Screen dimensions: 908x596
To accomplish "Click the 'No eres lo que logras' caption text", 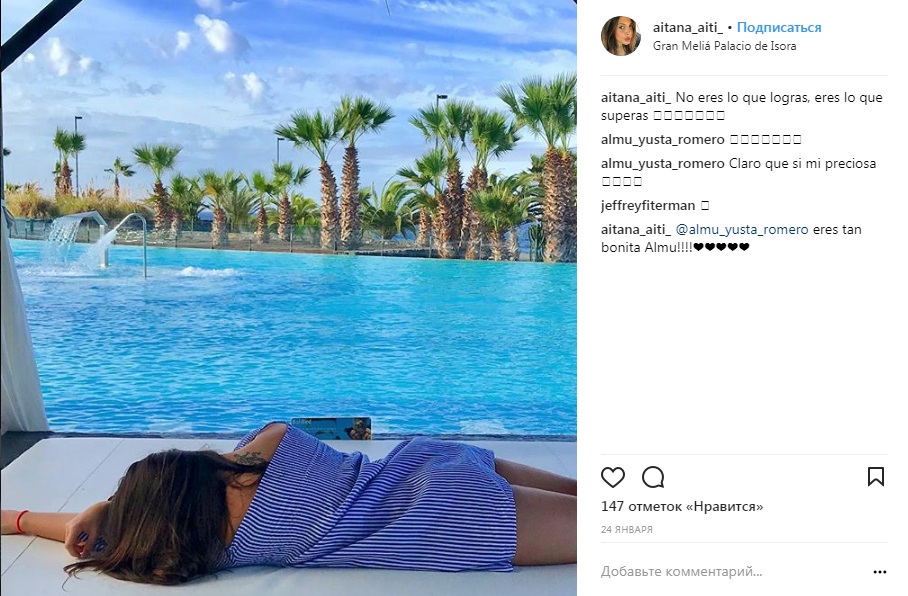I will [742, 107].
